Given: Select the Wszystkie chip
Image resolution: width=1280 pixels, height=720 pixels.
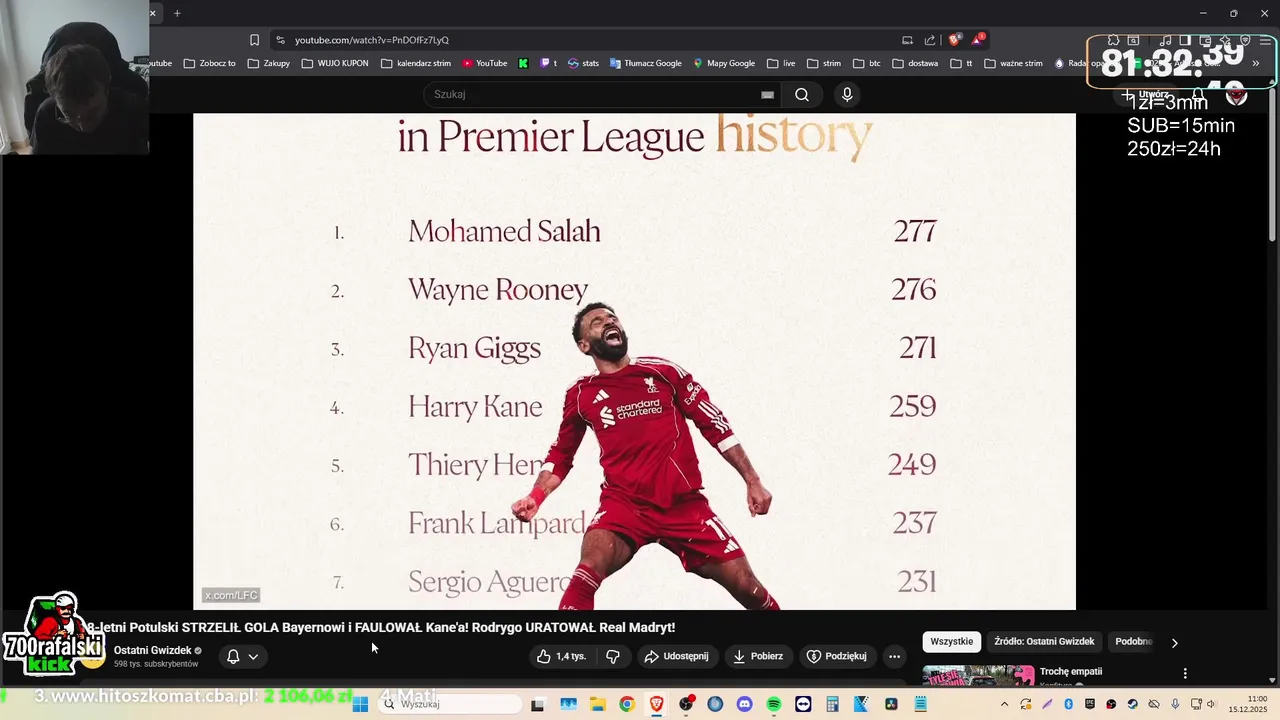Looking at the screenshot, I should pos(951,641).
